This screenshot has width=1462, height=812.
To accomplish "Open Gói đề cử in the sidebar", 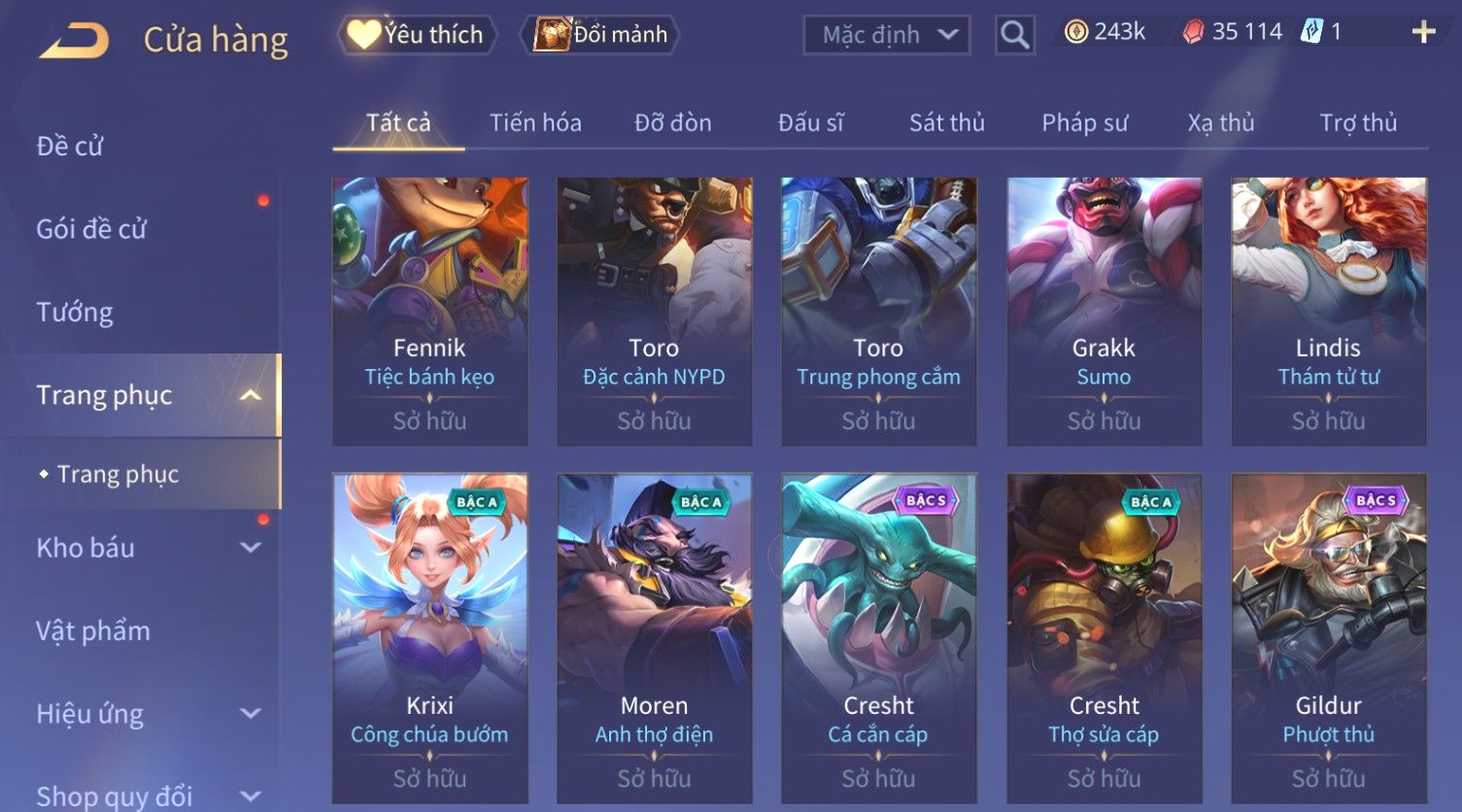I will tap(91, 229).
